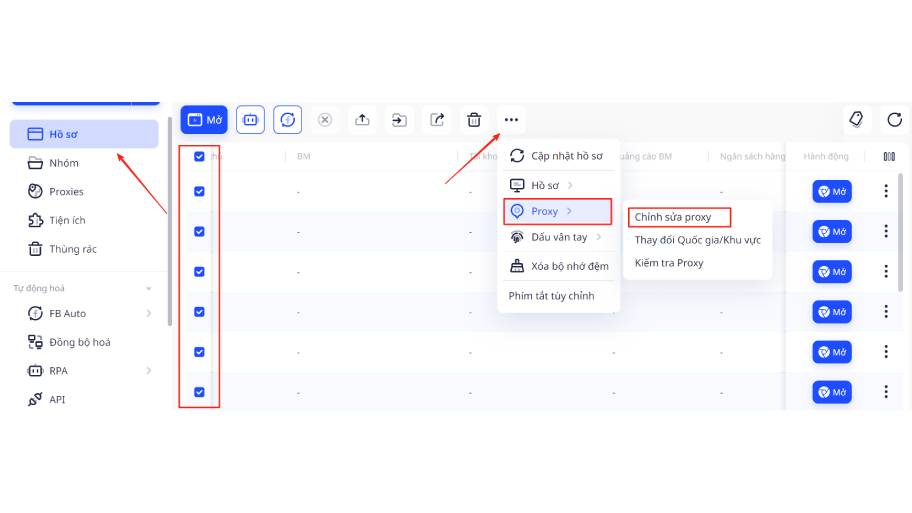
Task: Click the share export toolbar icon
Action: tap(437, 120)
